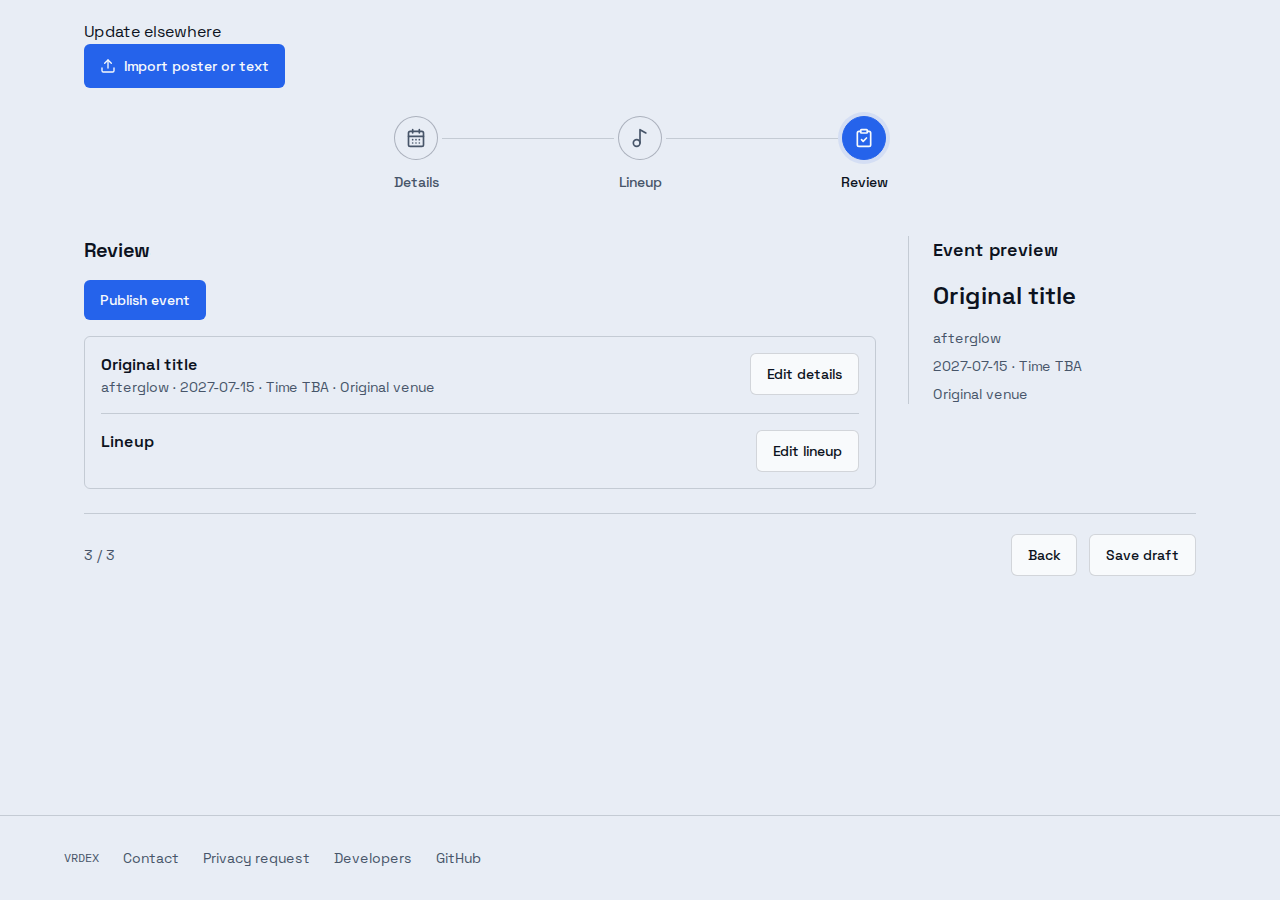Click 'Original venue' in Event preview
Image resolution: width=1280 pixels, height=900 pixels.
tap(980, 394)
